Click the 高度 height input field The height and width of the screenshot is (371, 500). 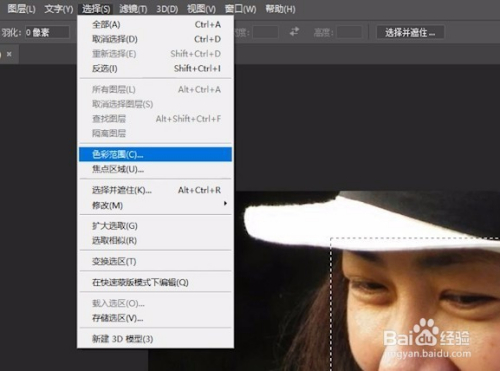tap(349, 33)
